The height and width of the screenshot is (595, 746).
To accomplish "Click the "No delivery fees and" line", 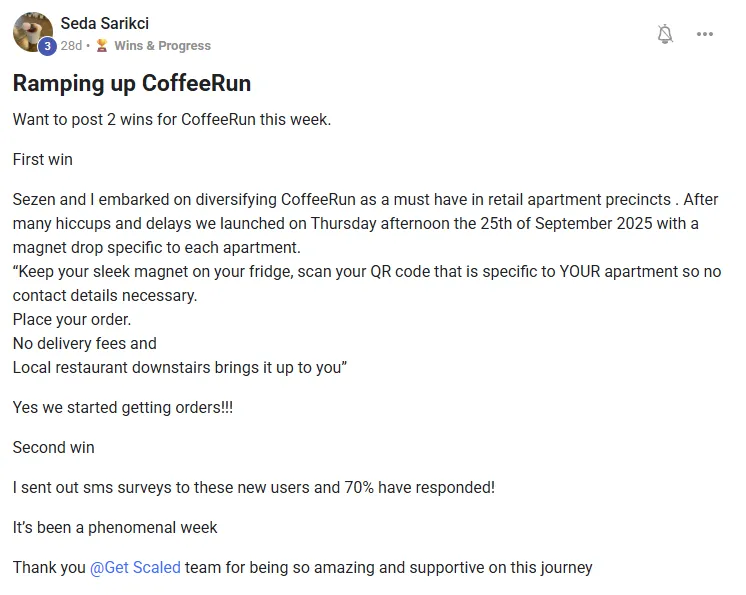I will click(84, 343).
